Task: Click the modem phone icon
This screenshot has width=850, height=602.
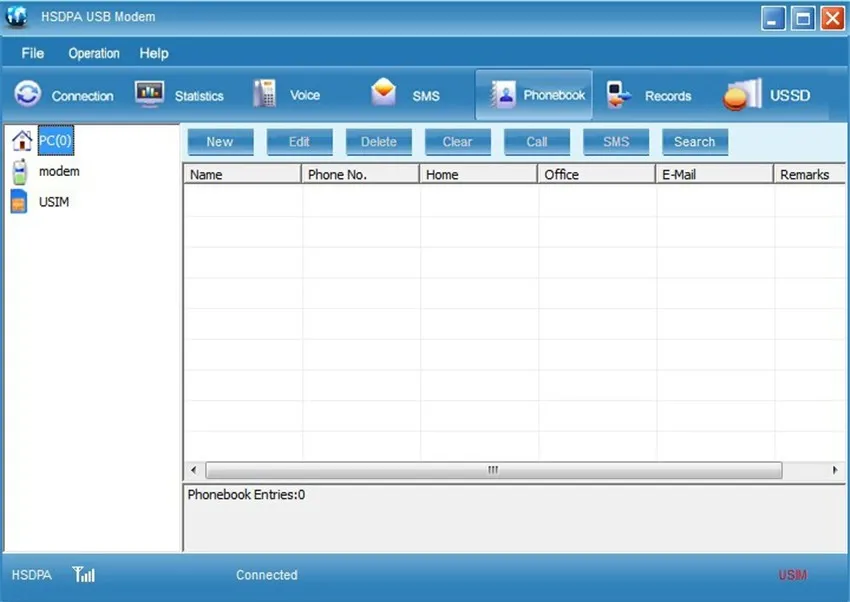Action: tap(20, 172)
